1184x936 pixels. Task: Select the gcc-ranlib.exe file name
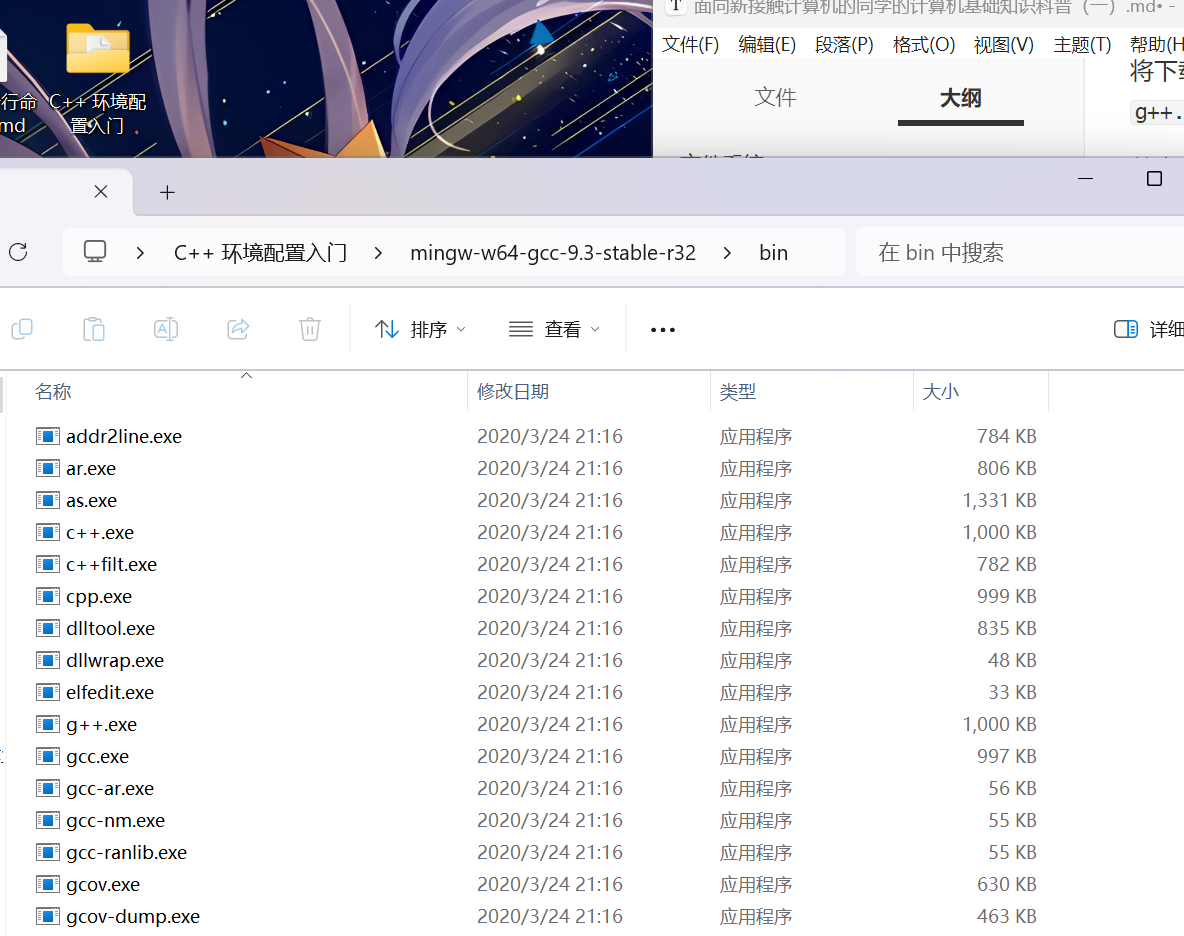coord(126,853)
